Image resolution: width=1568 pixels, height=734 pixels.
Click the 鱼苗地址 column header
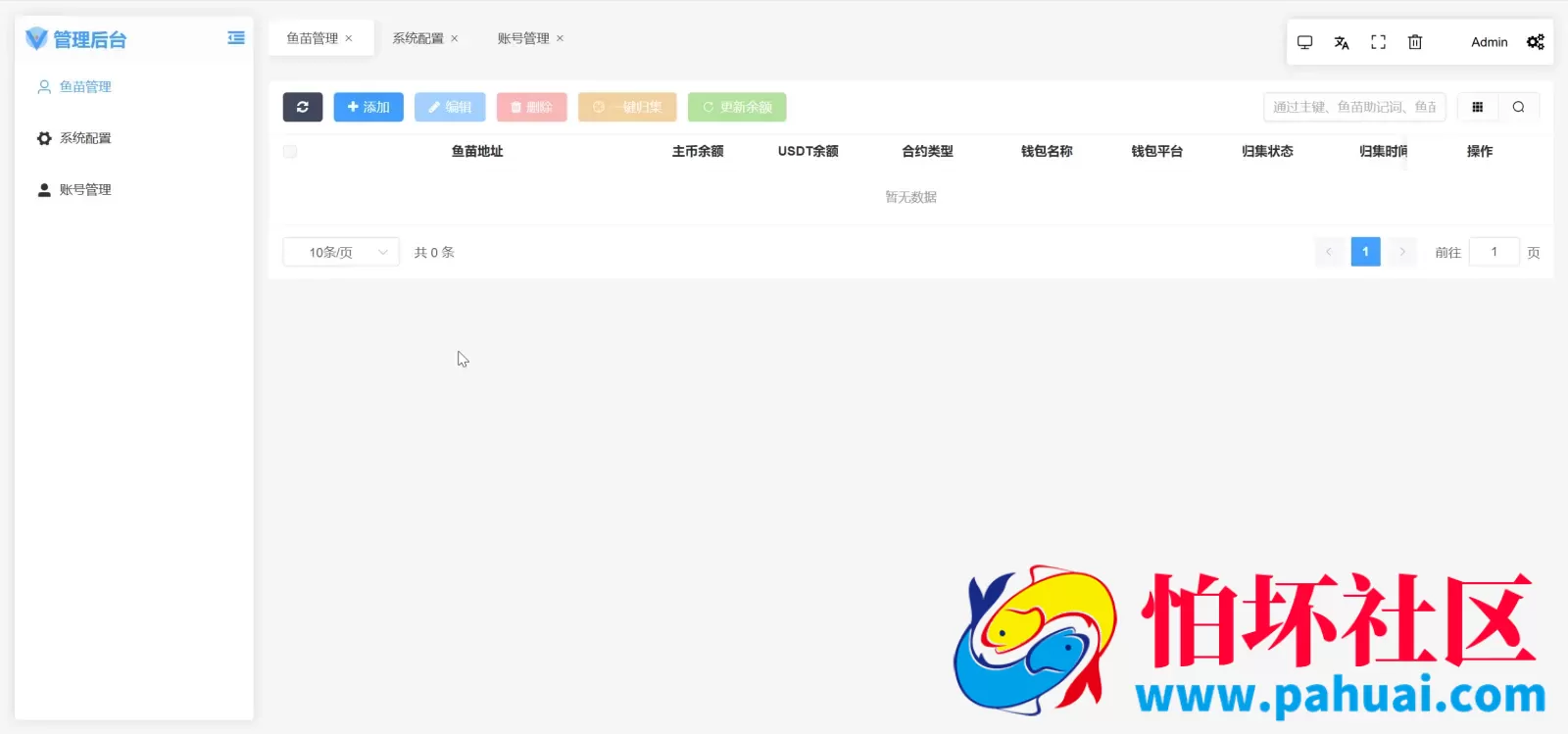[x=477, y=151]
